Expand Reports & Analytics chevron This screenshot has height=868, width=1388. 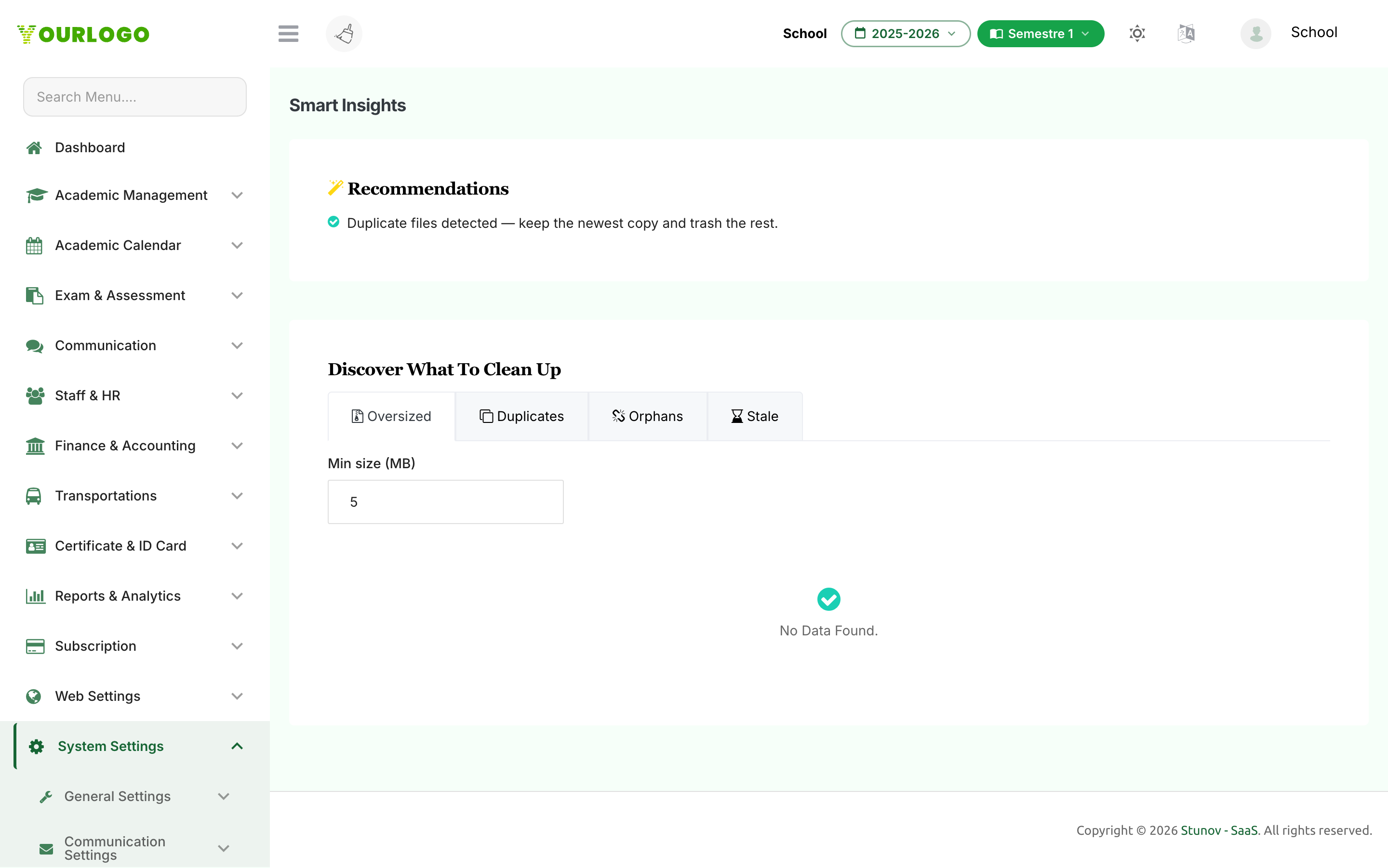pyautogui.click(x=237, y=596)
